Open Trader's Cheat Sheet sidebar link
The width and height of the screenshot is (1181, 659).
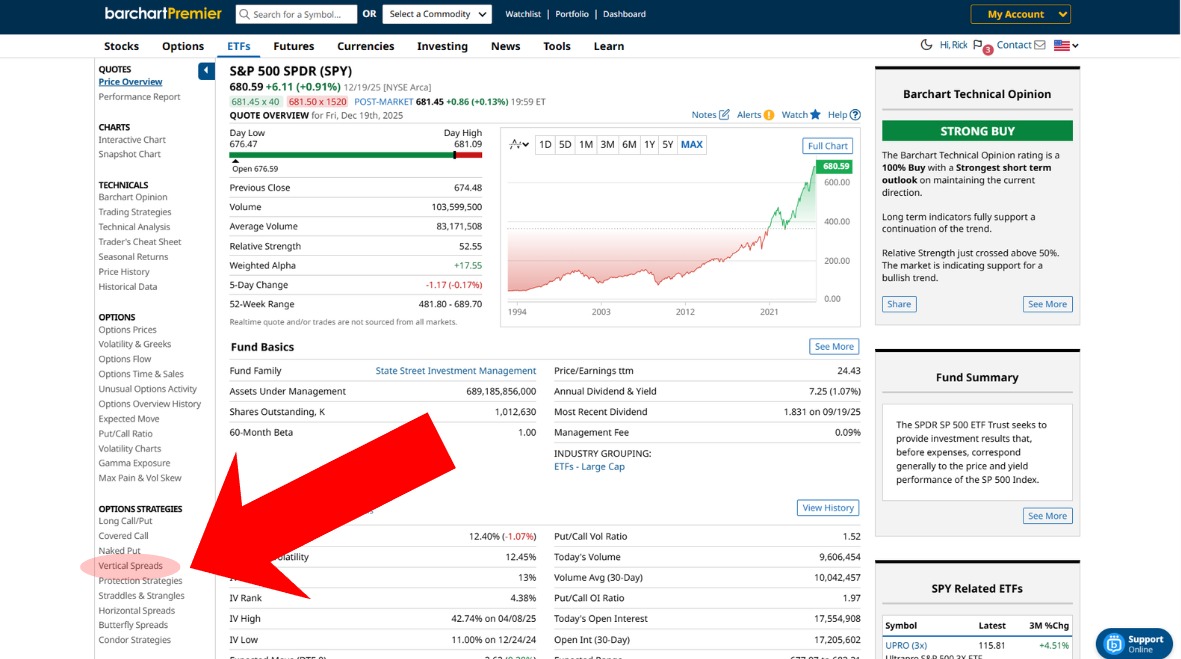pos(139,242)
